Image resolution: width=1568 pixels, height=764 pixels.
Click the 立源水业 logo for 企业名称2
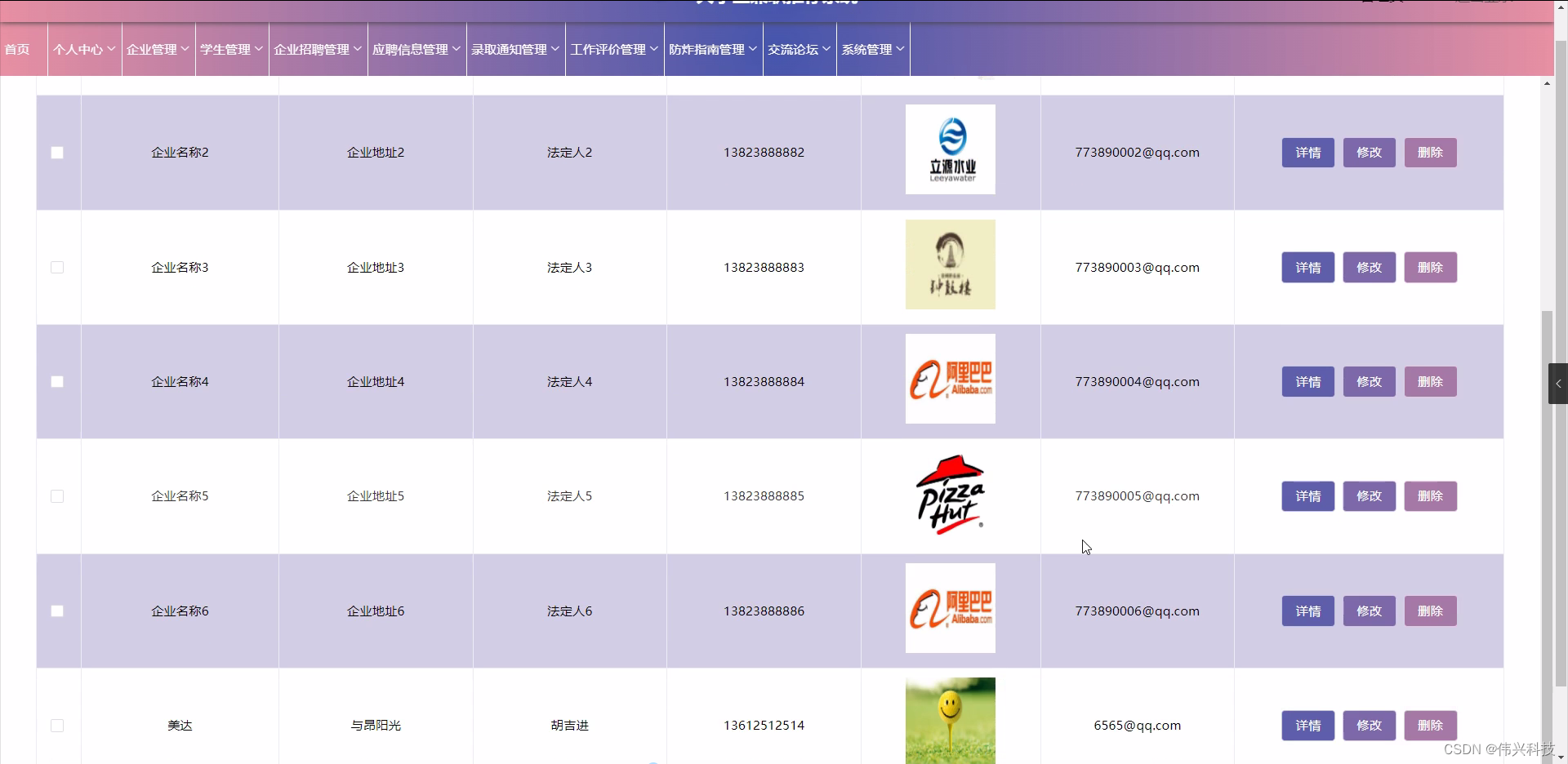click(949, 149)
